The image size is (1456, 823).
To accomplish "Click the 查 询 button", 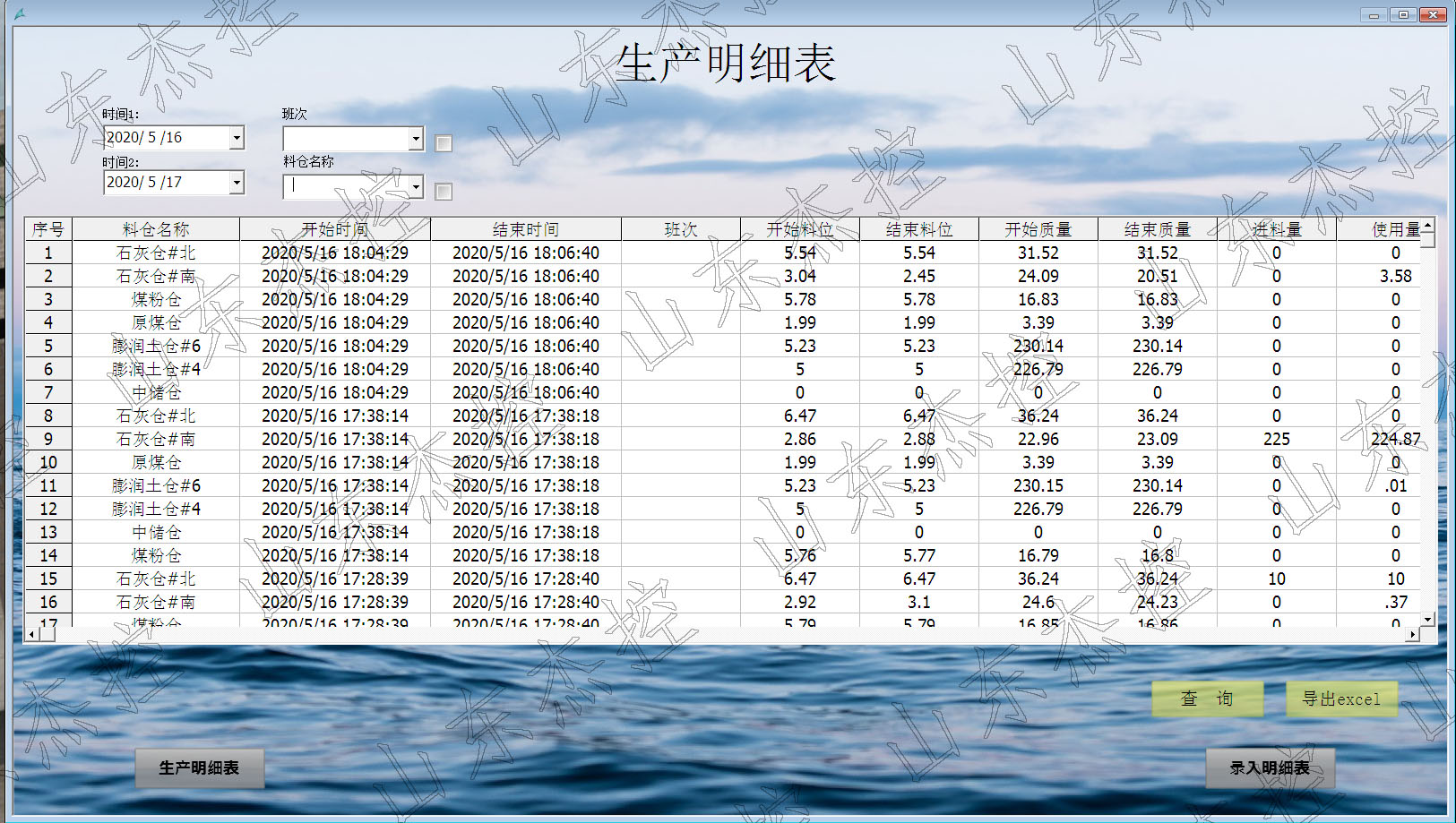I will pos(1208,699).
